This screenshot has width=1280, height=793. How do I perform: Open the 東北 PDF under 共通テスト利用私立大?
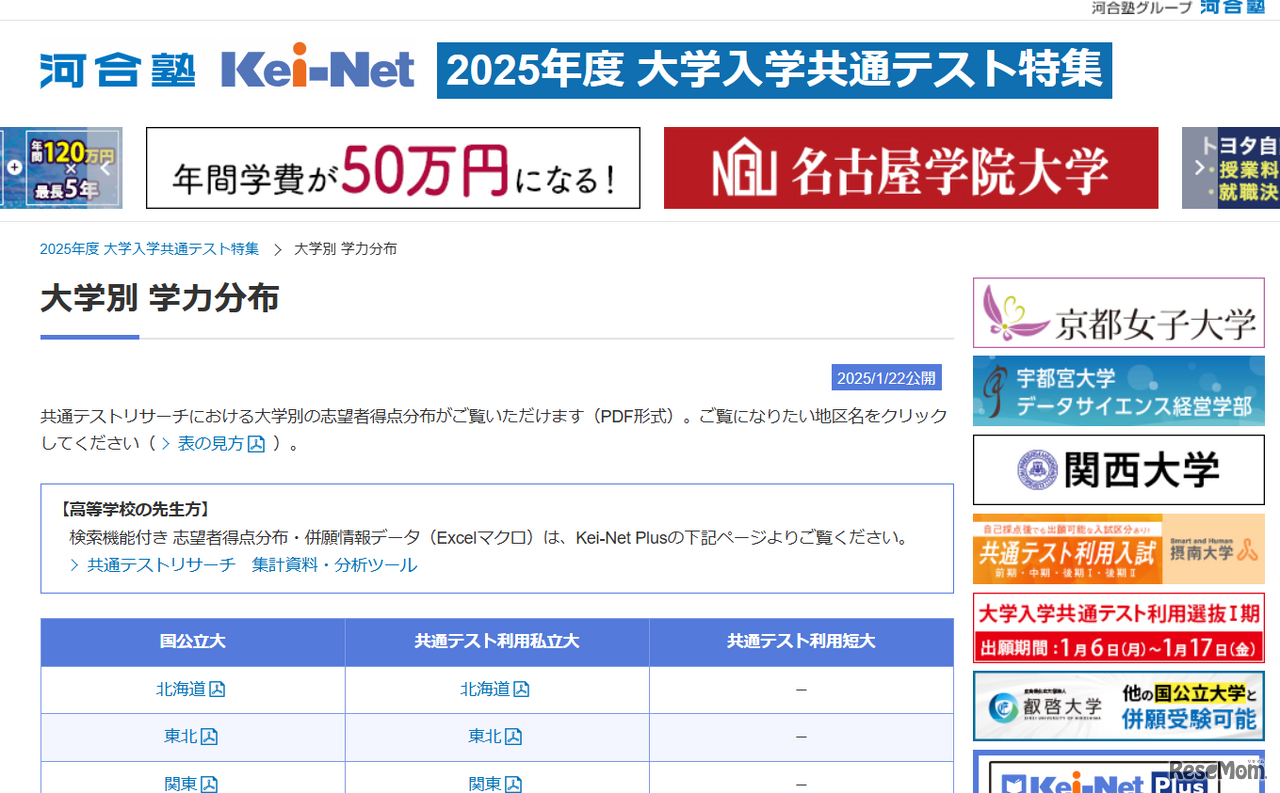(494, 736)
